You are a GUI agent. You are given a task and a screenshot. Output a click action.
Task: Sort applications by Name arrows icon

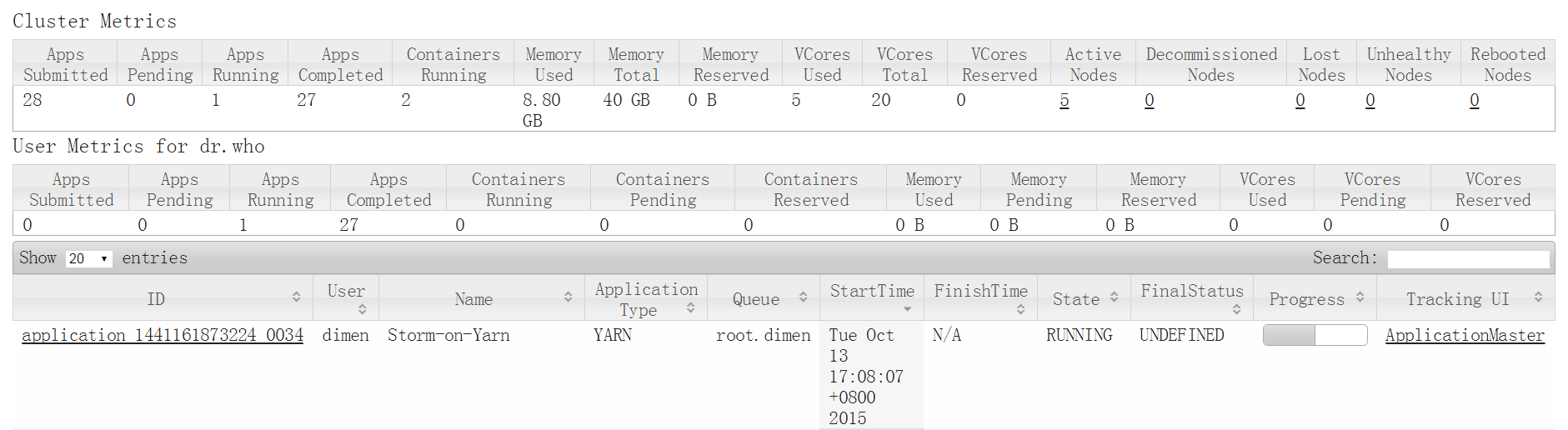568,297
